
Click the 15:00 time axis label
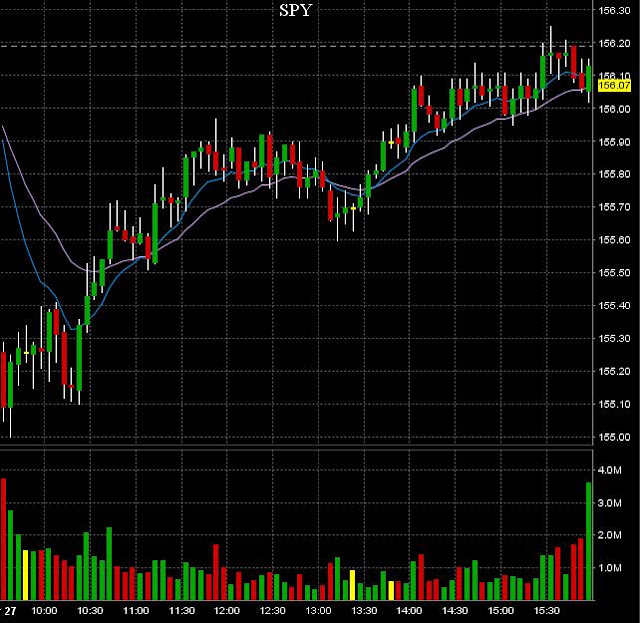point(501,611)
